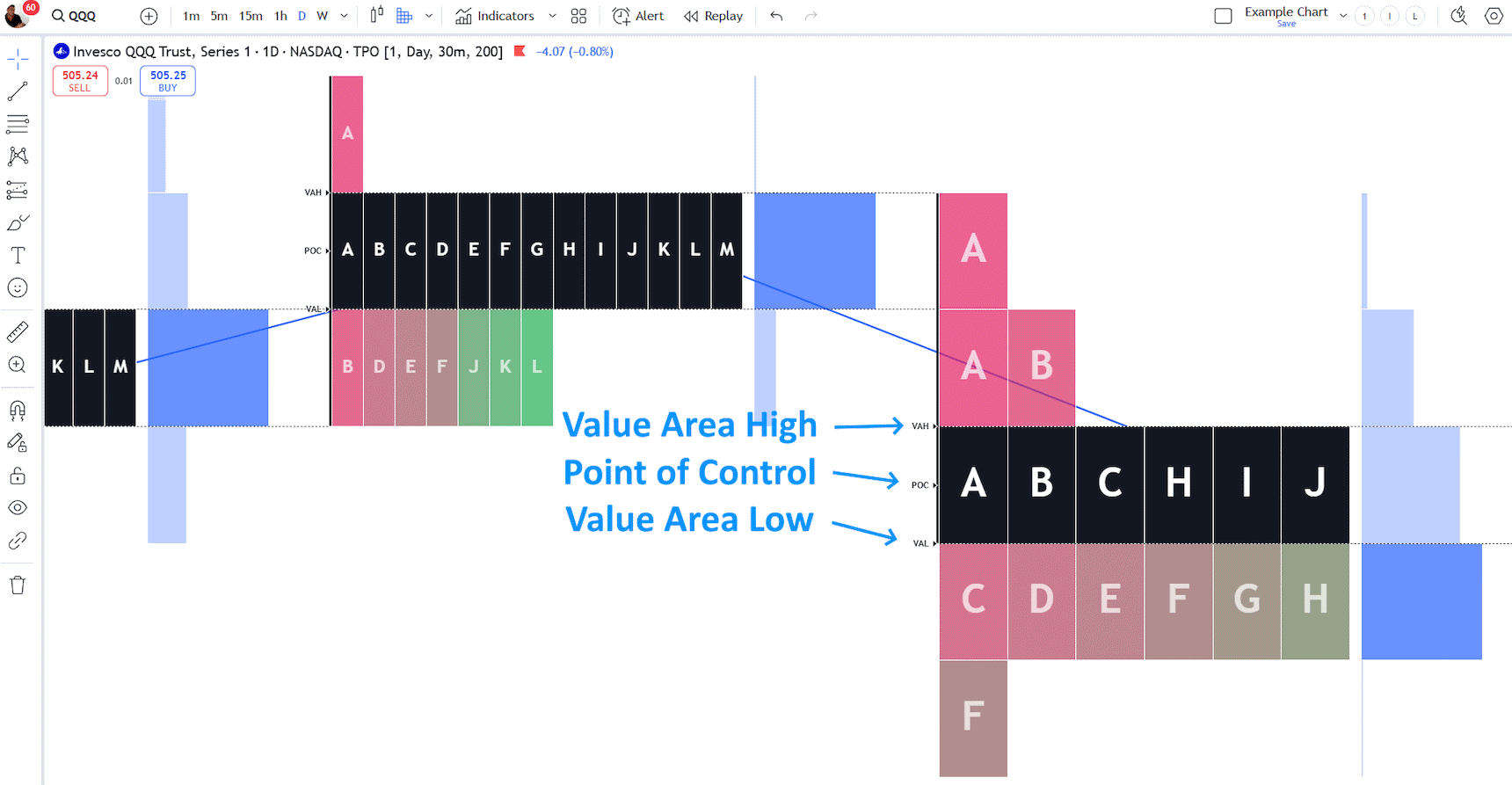1512x785 pixels.
Task: Hide all drawings via eye icon
Action: (x=18, y=507)
